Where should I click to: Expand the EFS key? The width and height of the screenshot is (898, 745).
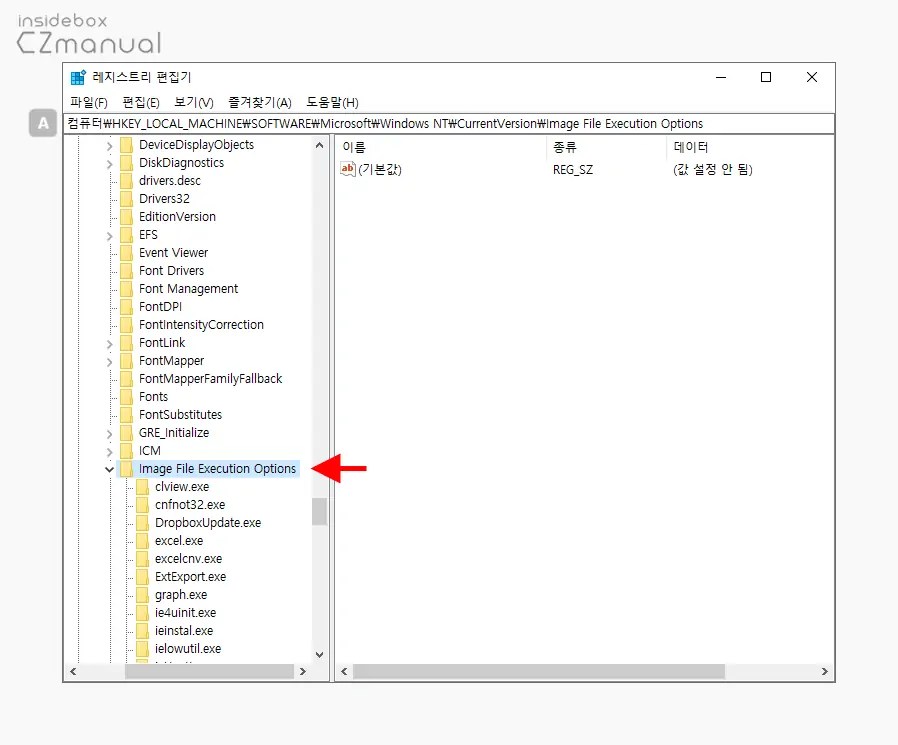point(109,236)
